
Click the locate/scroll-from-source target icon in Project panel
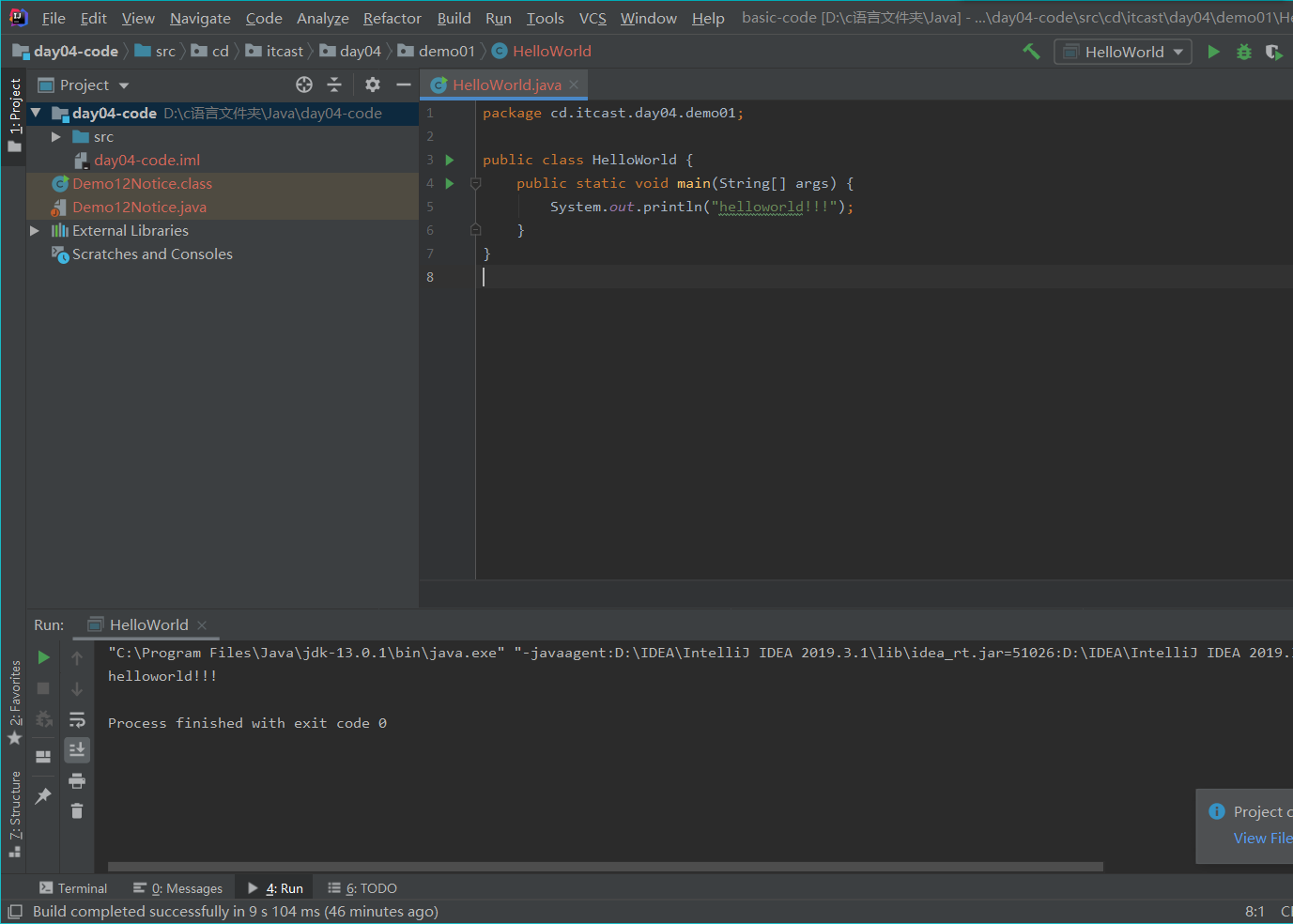pos(304,85)
